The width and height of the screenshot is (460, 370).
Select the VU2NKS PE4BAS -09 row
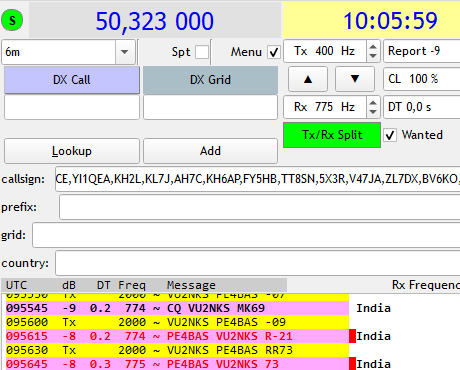177,322
